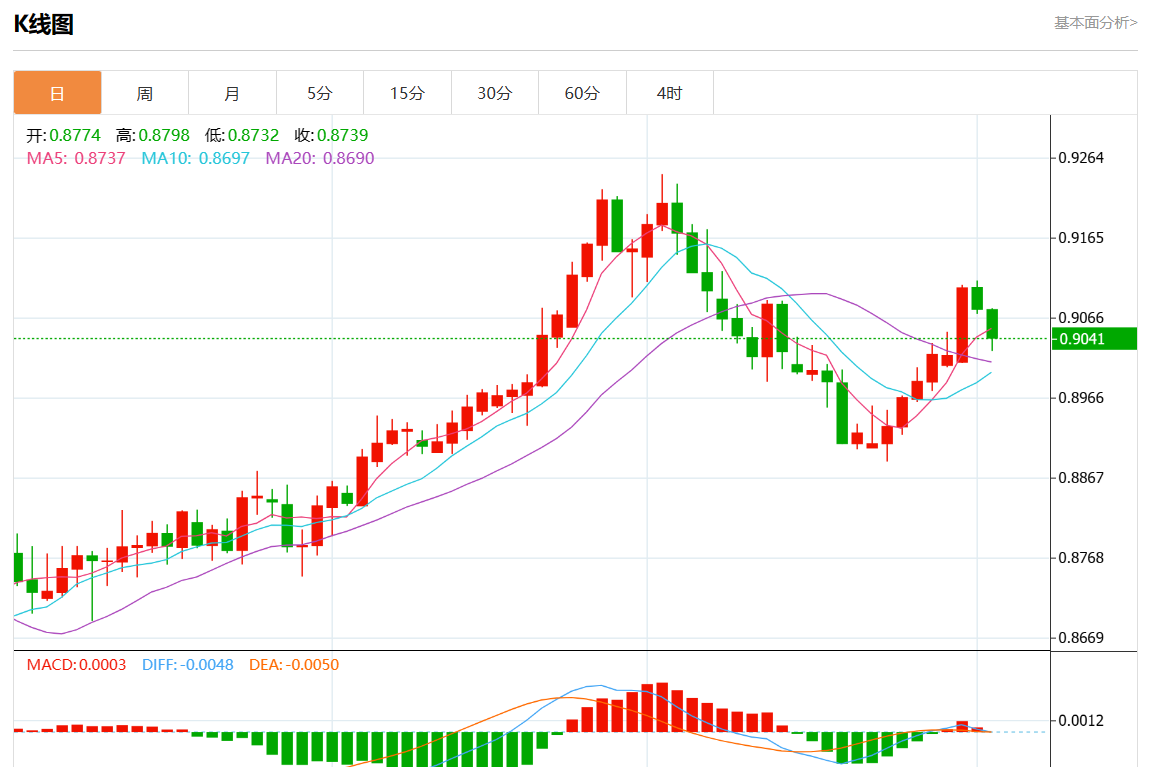Open the 基本面分析> link

[x=1095, y=23]
